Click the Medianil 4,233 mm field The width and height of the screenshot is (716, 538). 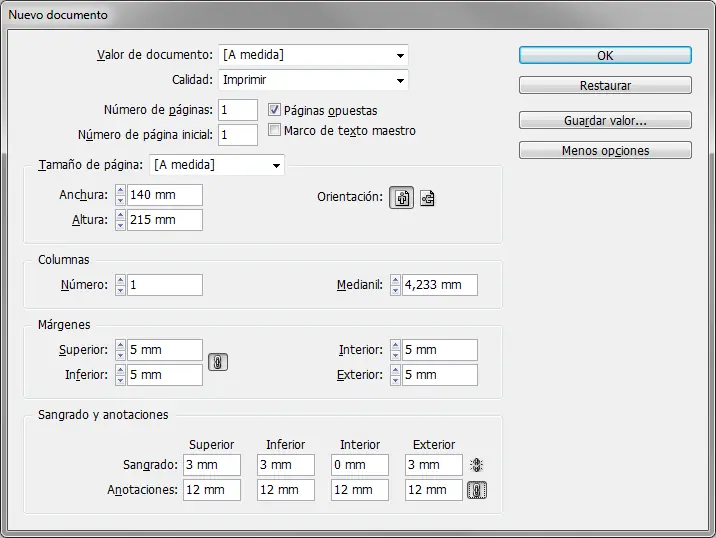(440, 285)
